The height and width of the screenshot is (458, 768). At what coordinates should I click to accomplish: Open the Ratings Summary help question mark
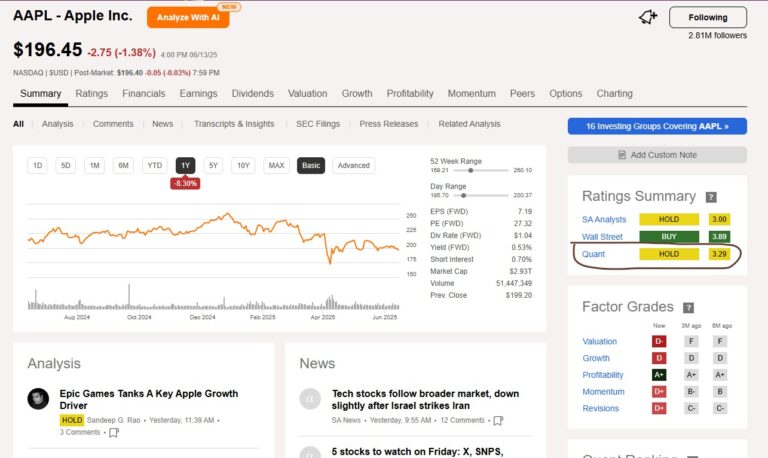[x=711, y=197]
